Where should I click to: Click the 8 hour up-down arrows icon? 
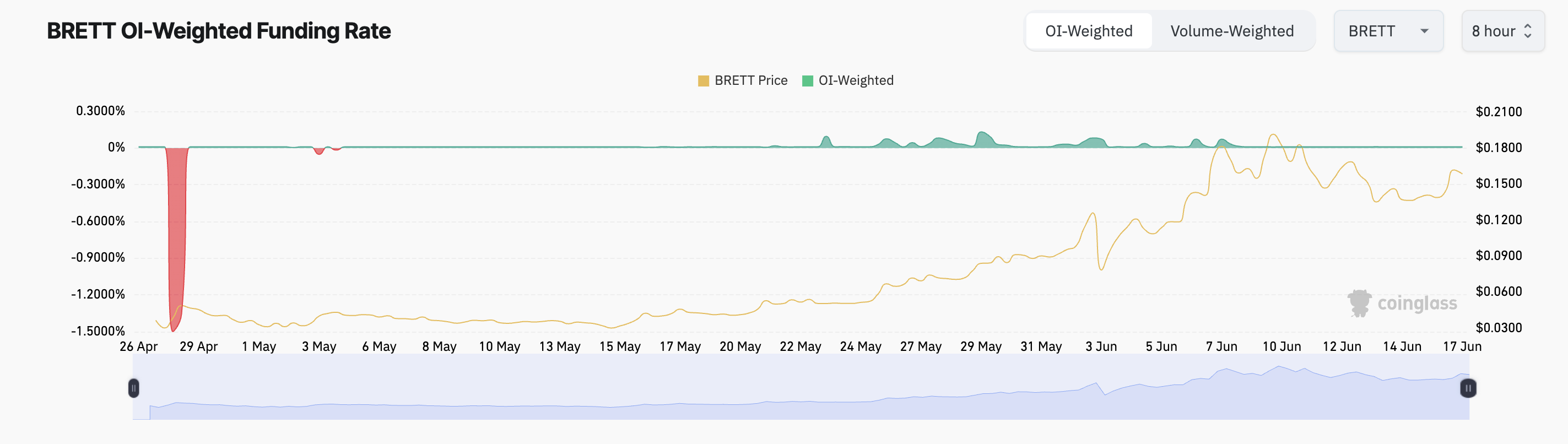[x=1527, y=31]
